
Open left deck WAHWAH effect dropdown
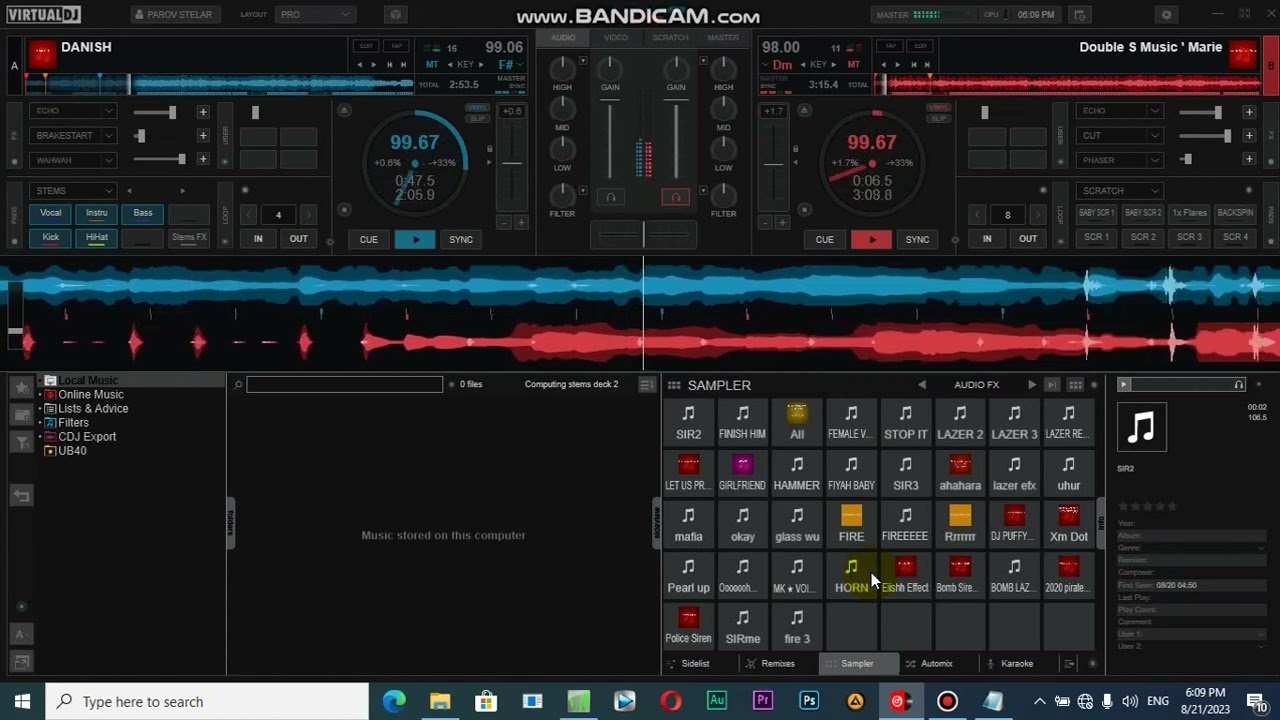coord(73,160)
